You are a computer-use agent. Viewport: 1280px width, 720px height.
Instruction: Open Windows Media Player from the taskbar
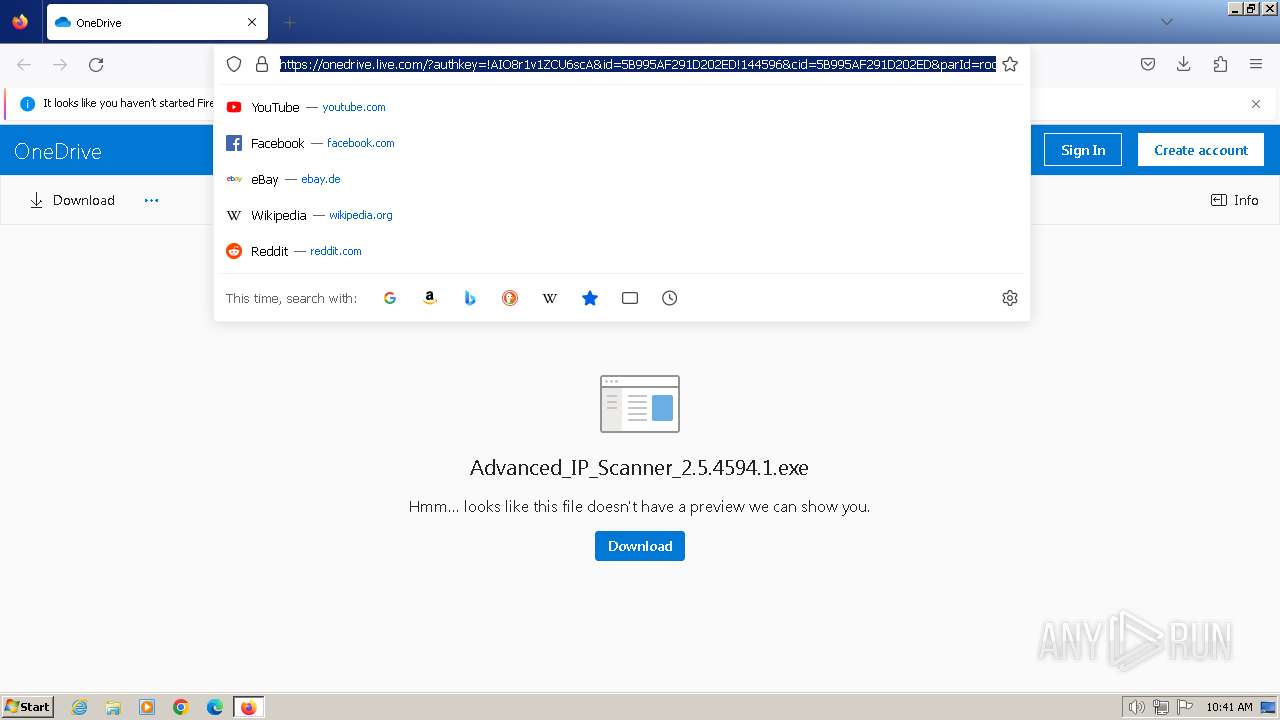click(x=147, y=707)
